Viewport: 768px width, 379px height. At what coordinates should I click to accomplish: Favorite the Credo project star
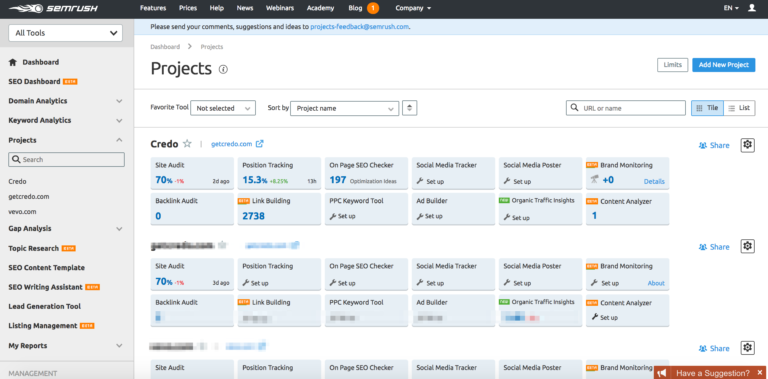[187, 144]
